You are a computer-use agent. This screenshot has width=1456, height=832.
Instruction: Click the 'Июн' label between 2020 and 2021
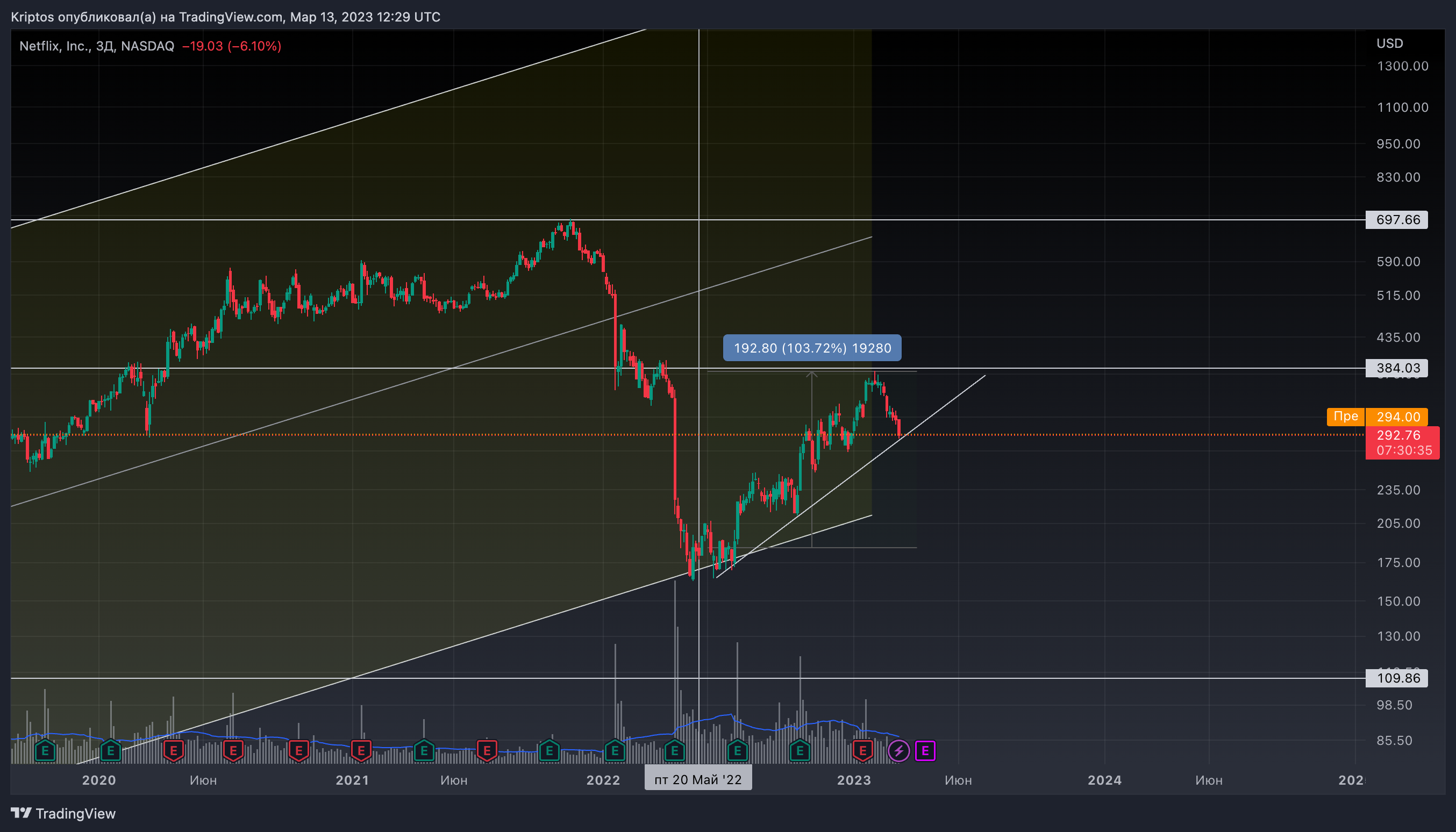coord(203,780)
